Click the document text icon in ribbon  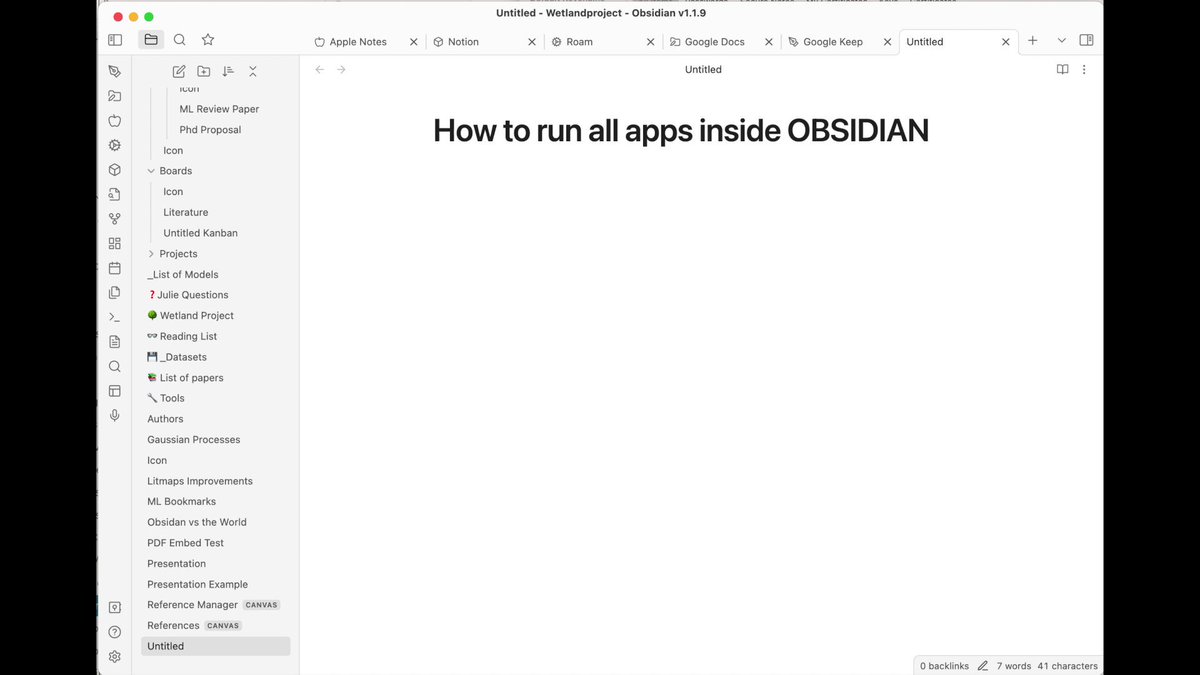(x=115, y=342)
